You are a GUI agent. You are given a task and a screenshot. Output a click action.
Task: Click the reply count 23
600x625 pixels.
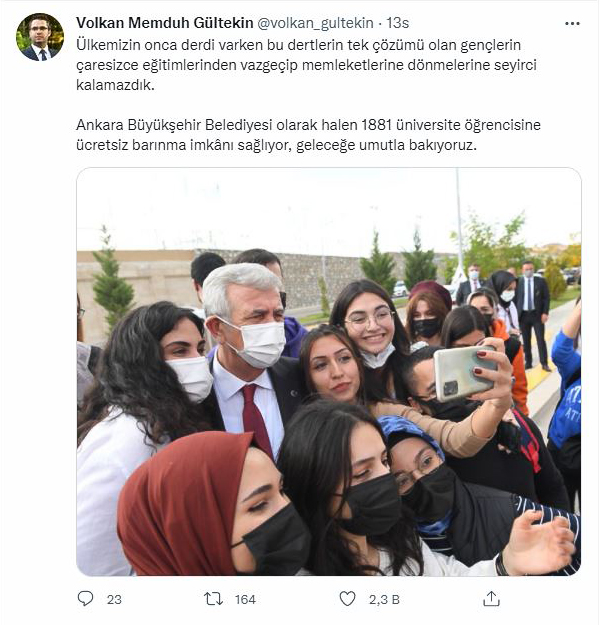pos(114,599)
